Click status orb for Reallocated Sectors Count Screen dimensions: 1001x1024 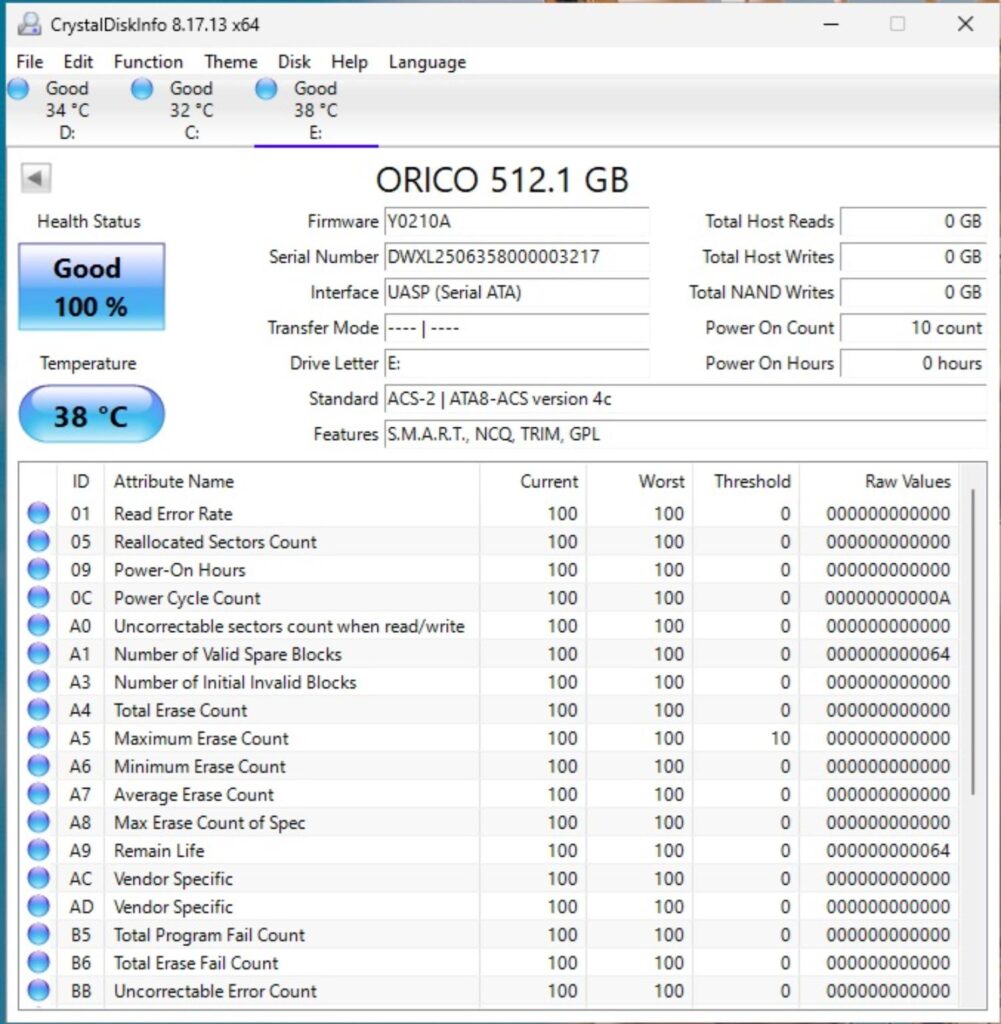pyautogui.click(x=39, y=541)
